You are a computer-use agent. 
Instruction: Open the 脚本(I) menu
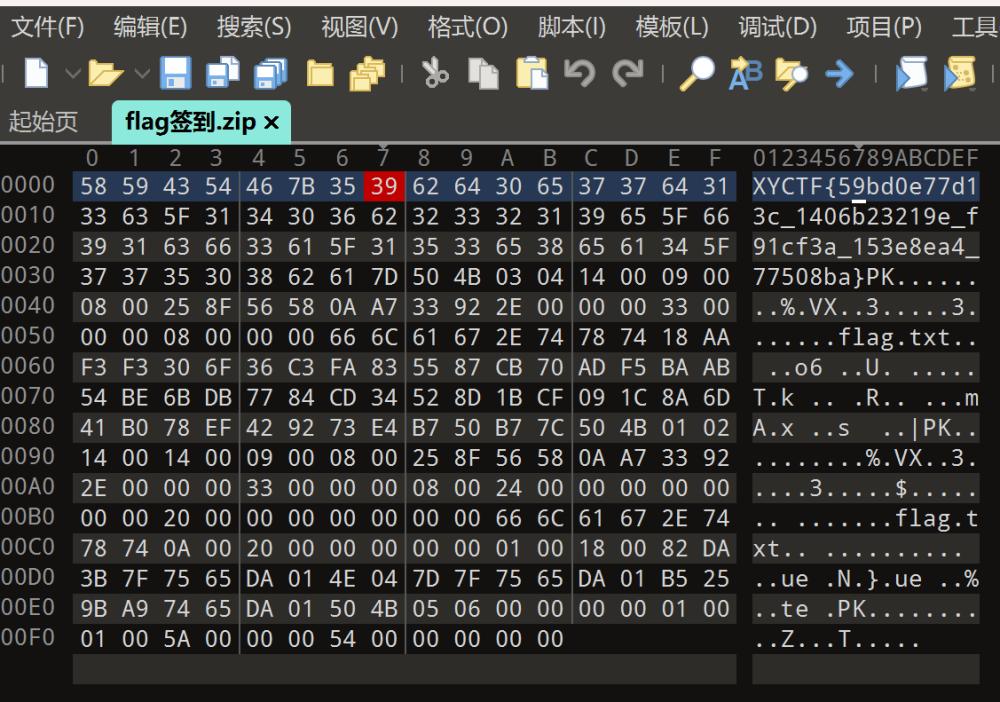point(571,27)
